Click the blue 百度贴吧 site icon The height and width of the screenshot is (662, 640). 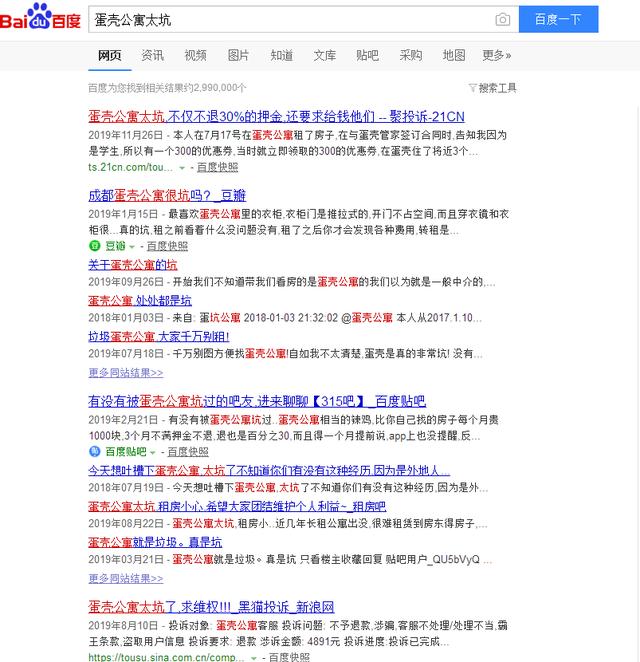[95, 451]
